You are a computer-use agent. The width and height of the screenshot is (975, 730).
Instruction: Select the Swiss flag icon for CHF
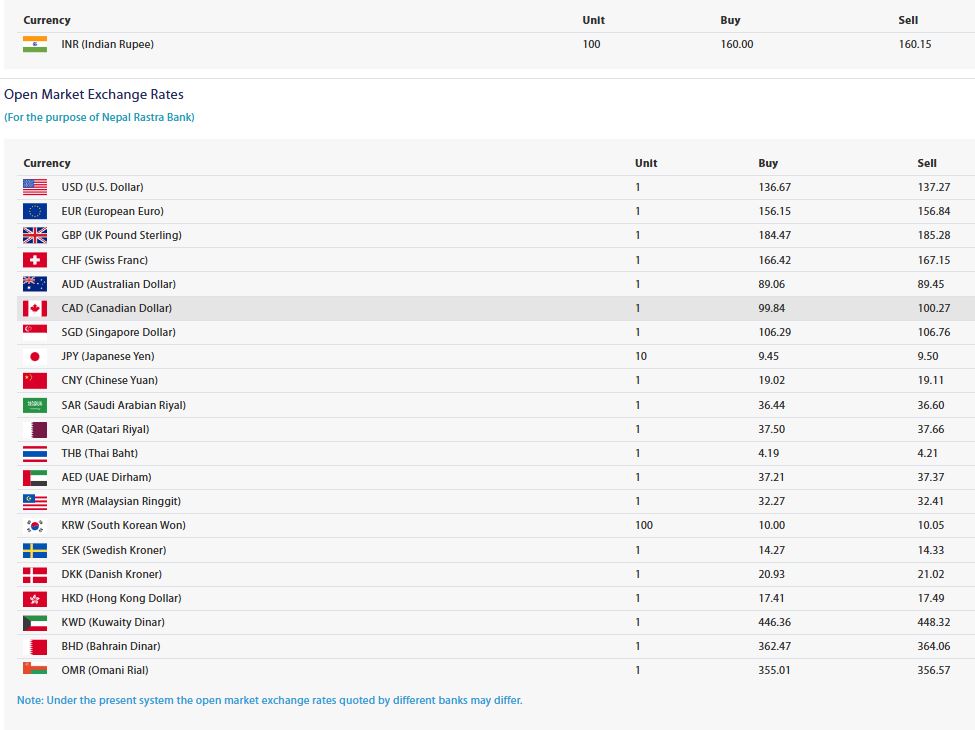pyautogui.click(x=35, y=260)
